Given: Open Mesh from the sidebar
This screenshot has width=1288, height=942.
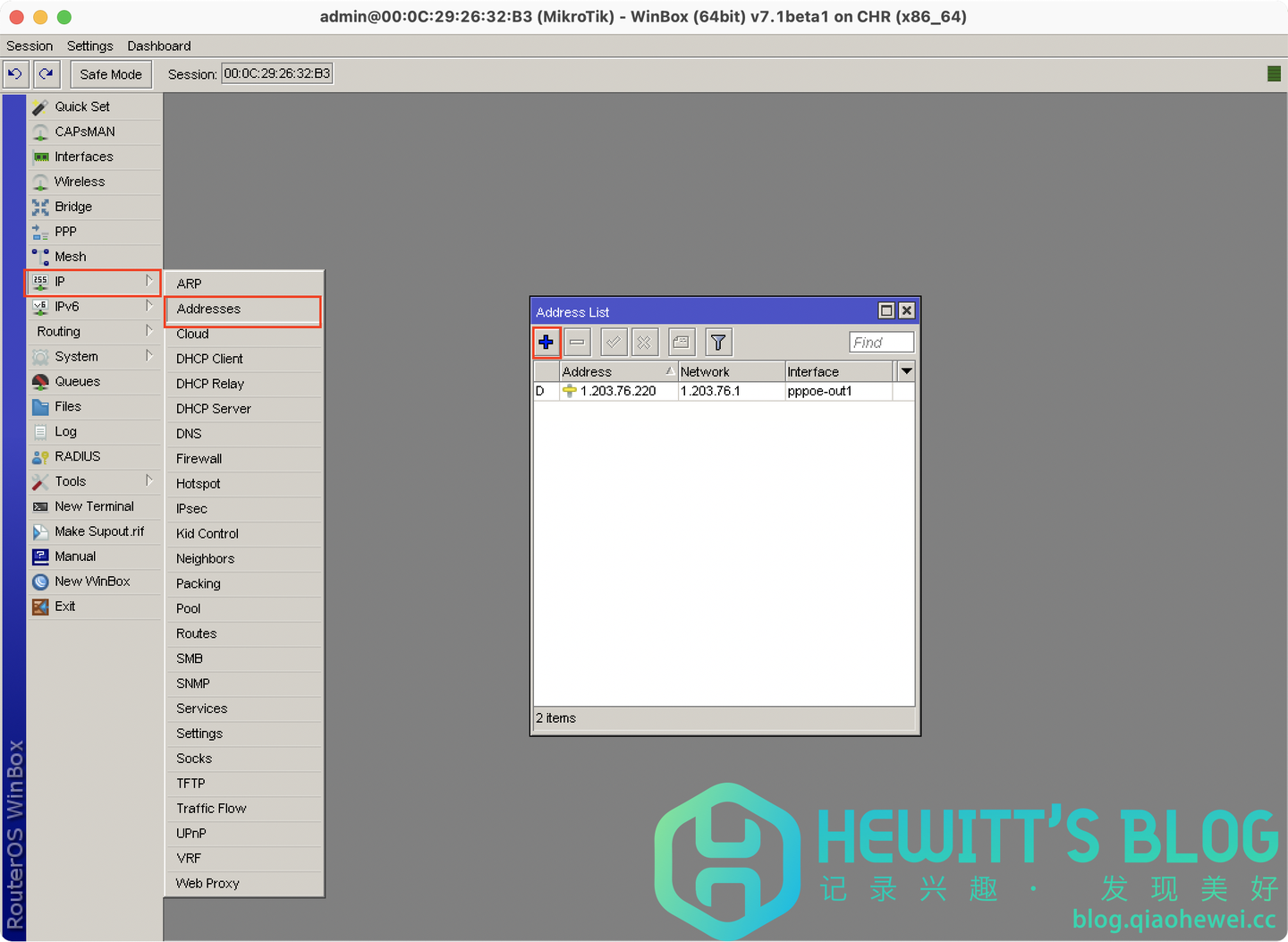Looking at the screenshot, I should (x=95, y=257).
